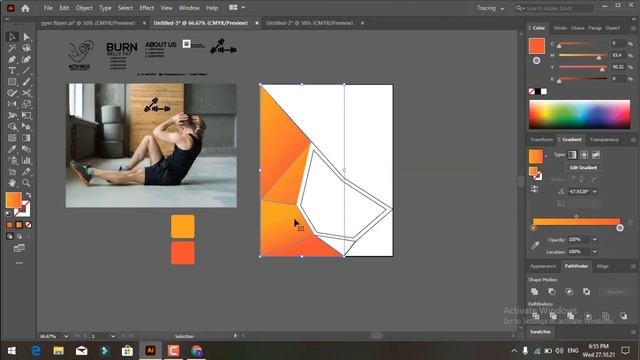Select the Magic Wand tool
Screen dimensions: 640x360
(12, 49)
